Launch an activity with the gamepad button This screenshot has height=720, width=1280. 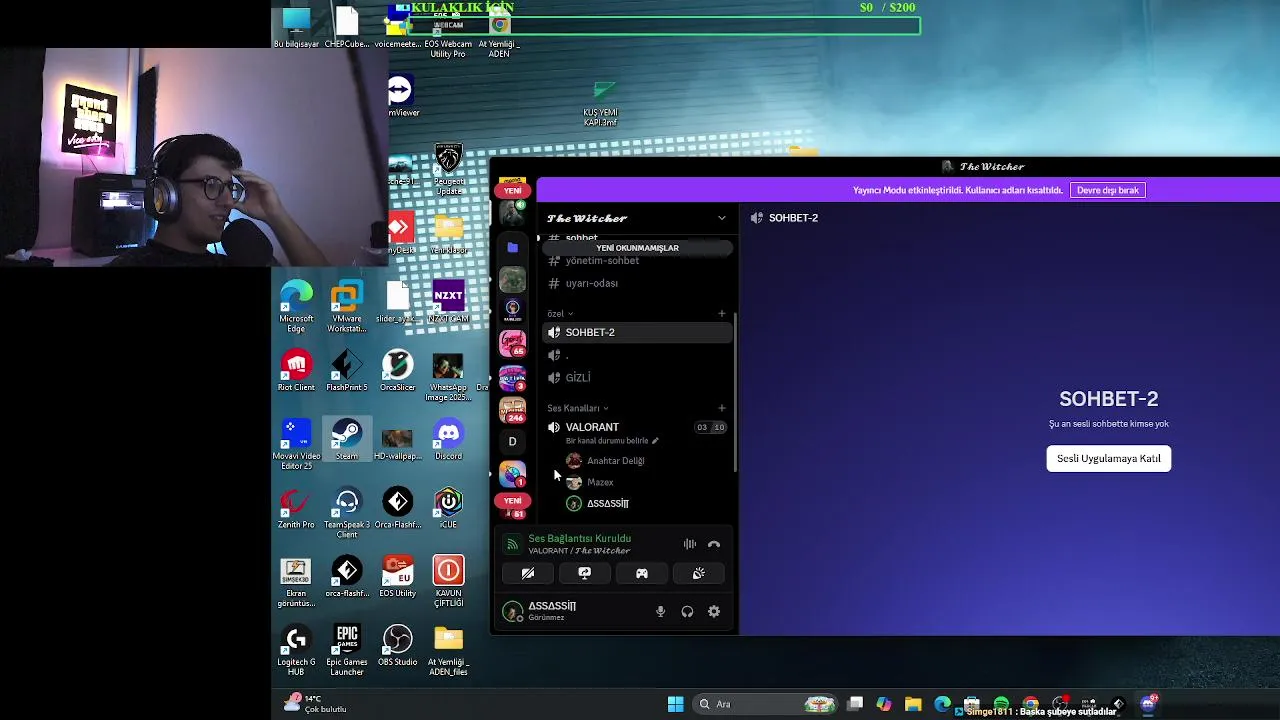pos(642,573)
